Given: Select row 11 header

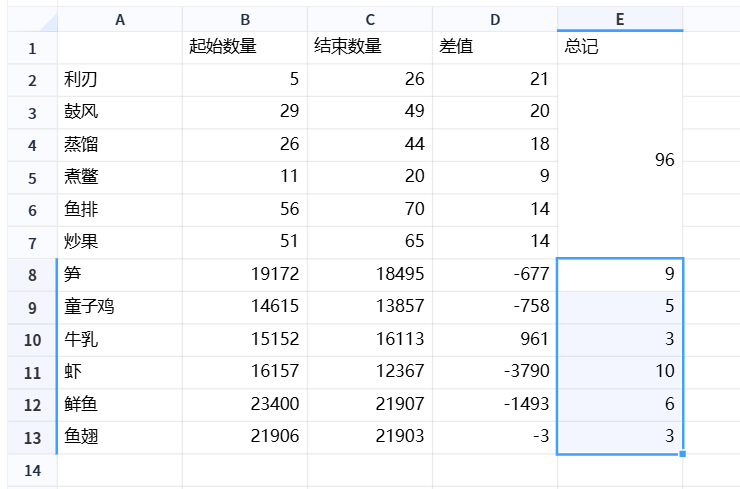Looking at the screenshot, I should pos(33,372).
